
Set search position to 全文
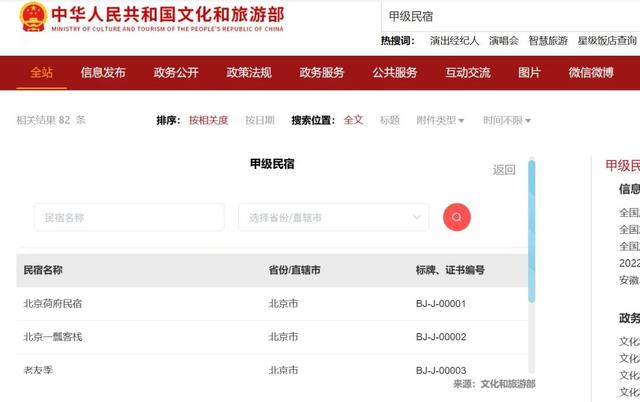point(353,120)
